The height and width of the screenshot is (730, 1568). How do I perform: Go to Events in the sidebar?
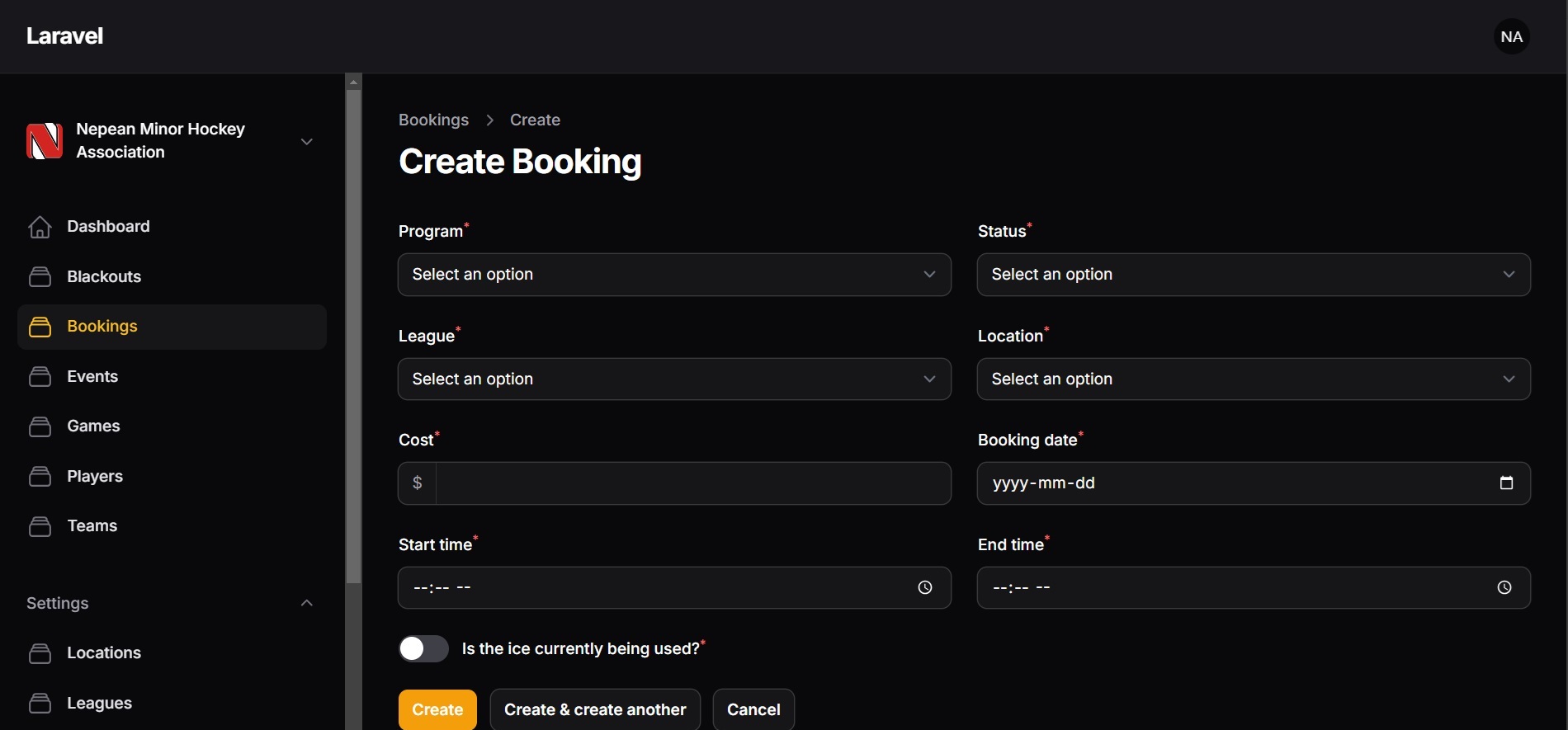pos(92,377)
